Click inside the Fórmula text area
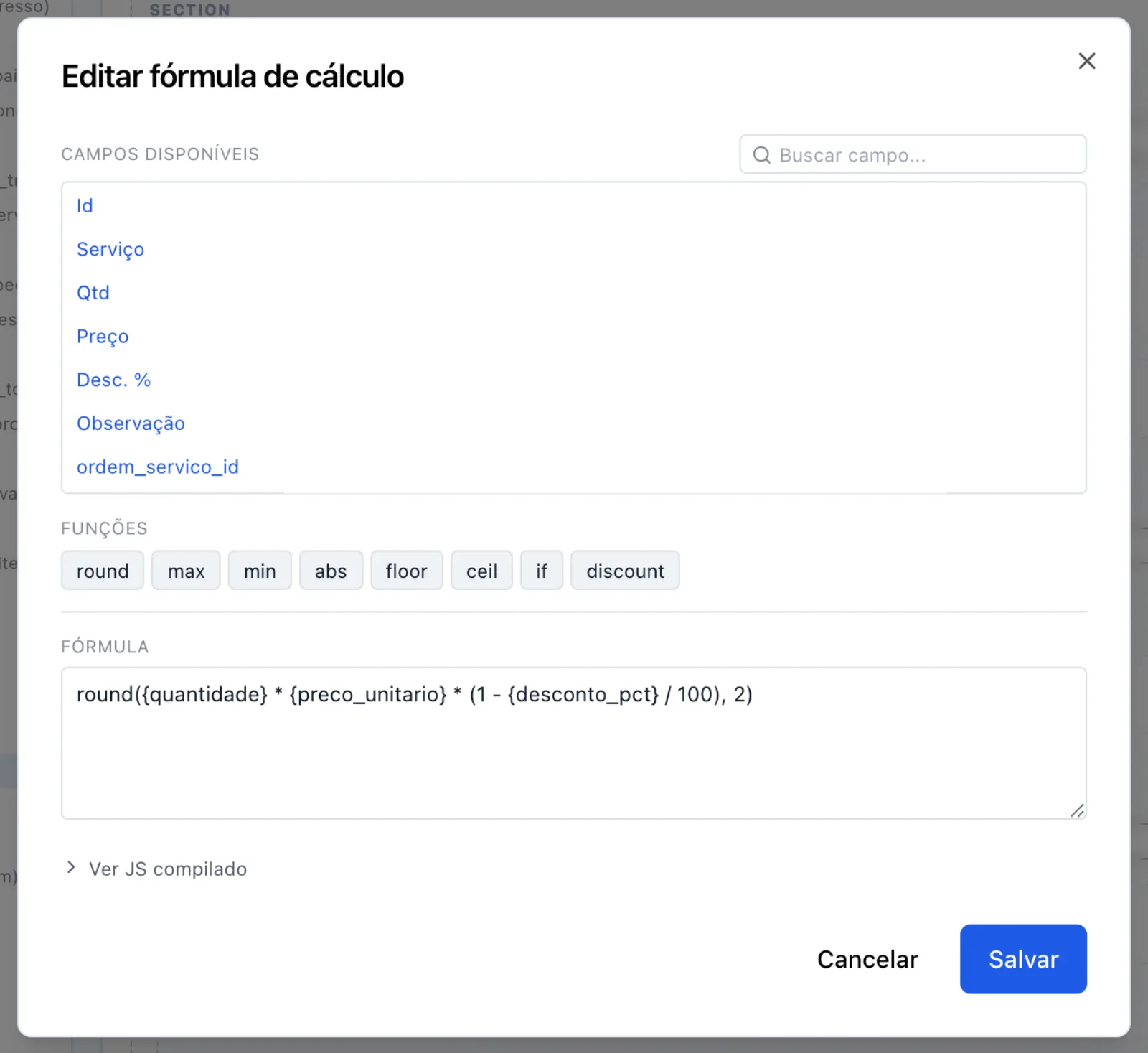Viewport: 1148px width, 1053px height. tap(574, 744)
